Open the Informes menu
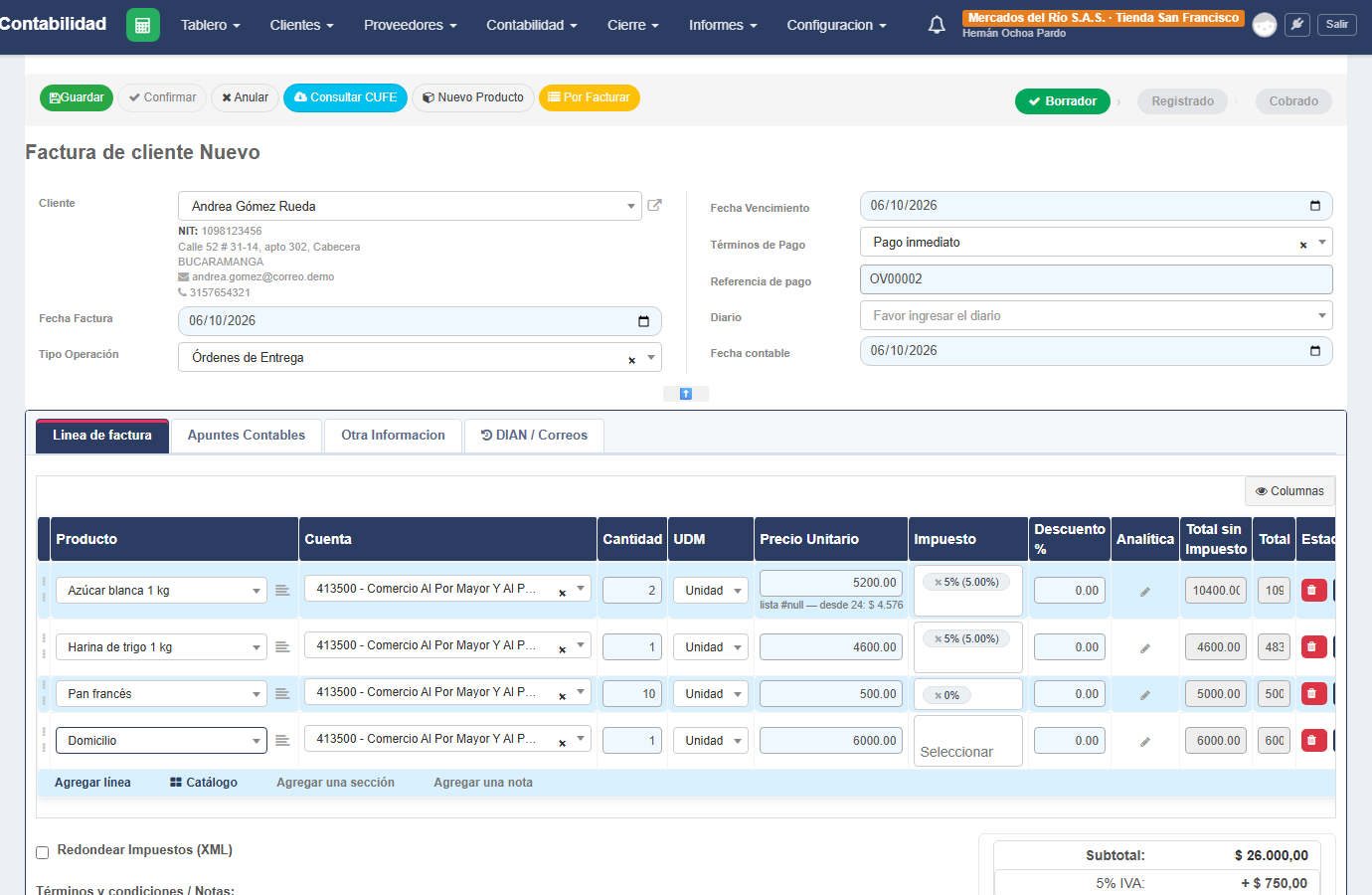 pyautogui.click(x=723, y=25)
